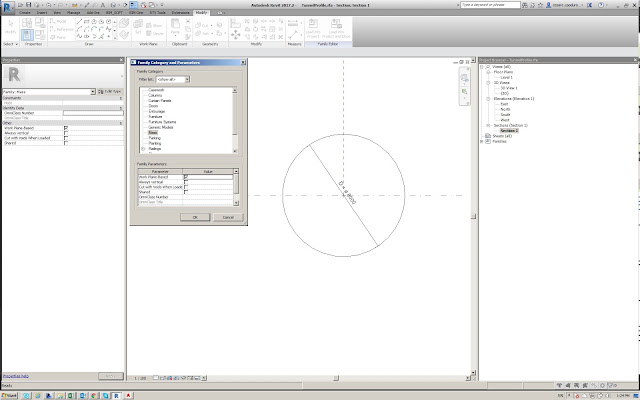The height and width of the screenshot is (400, 640).
Task: Click the Move tool in Modify panel
Action: [x=236, y=35]
